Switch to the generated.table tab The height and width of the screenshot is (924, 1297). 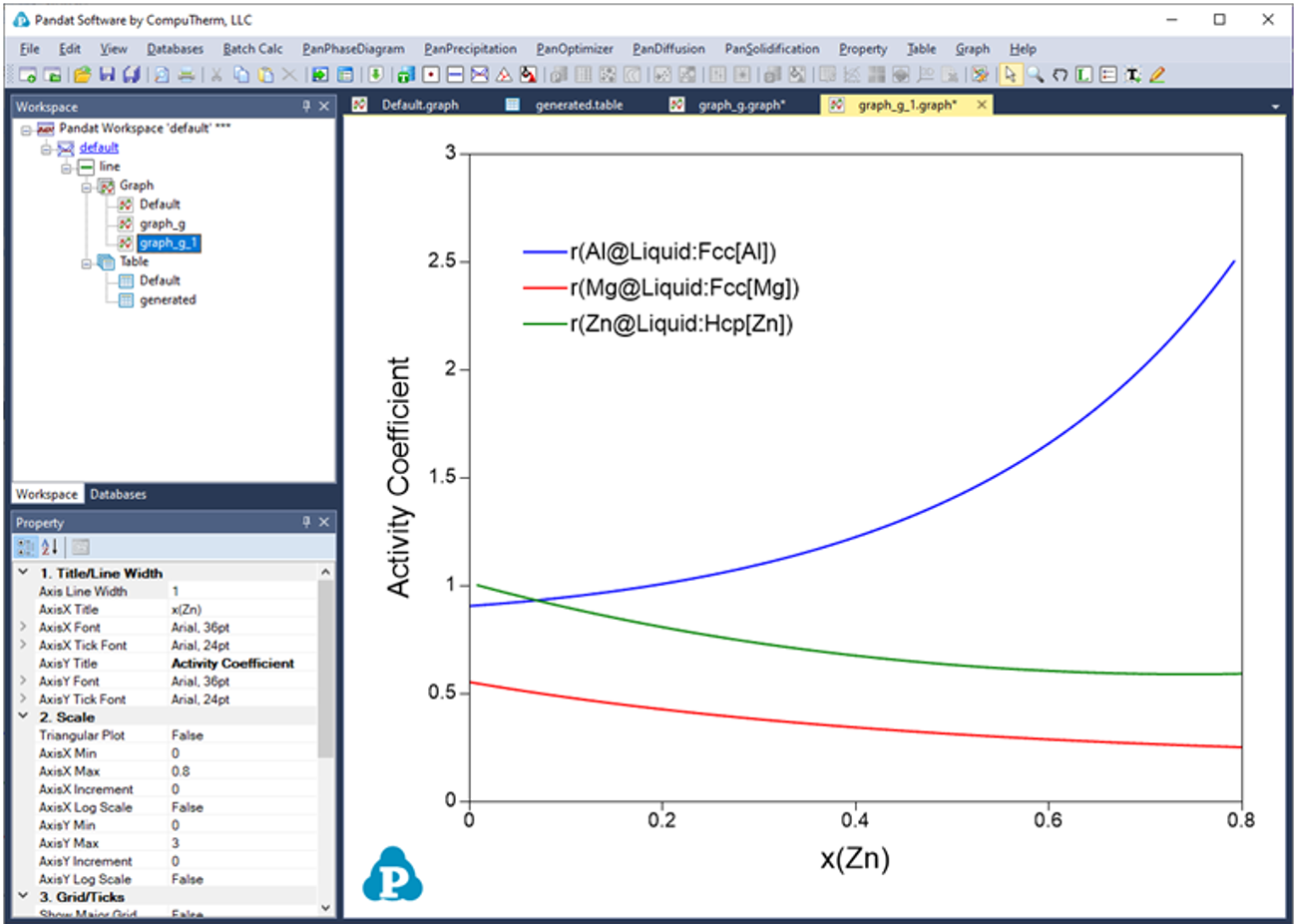click(579, 105)
